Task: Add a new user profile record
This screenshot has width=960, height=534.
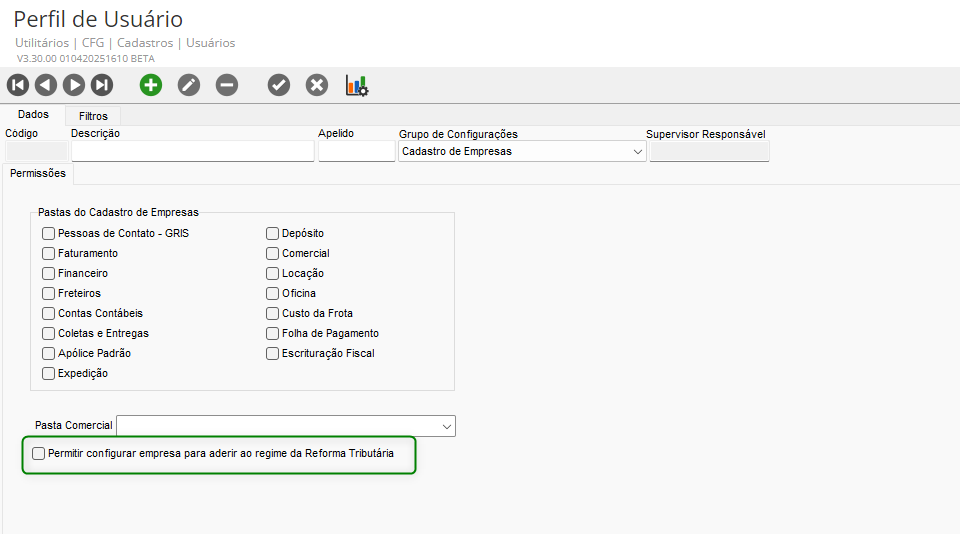Action: coord(151,85)
